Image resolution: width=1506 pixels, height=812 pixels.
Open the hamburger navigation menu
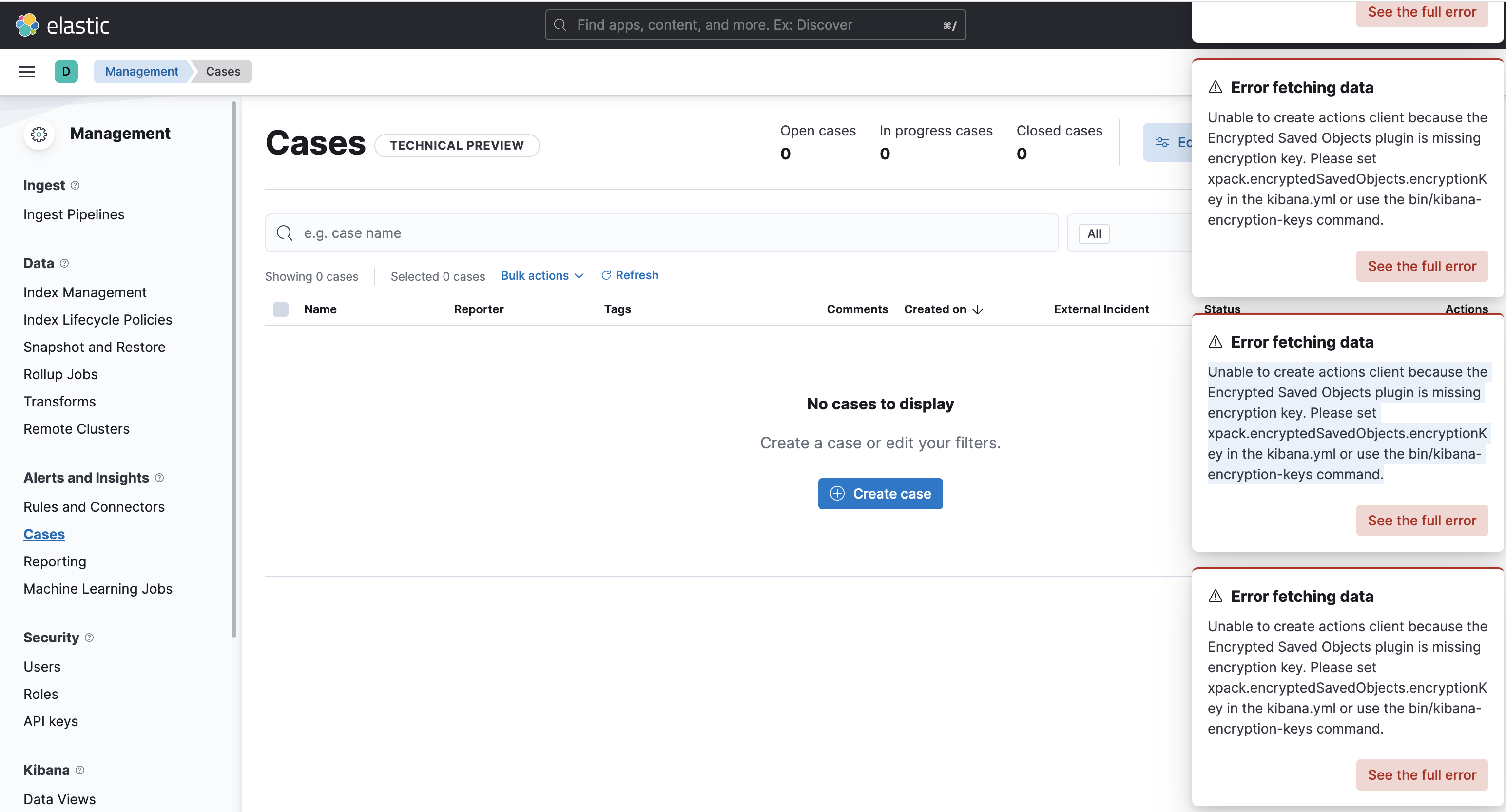pos(27,71)
